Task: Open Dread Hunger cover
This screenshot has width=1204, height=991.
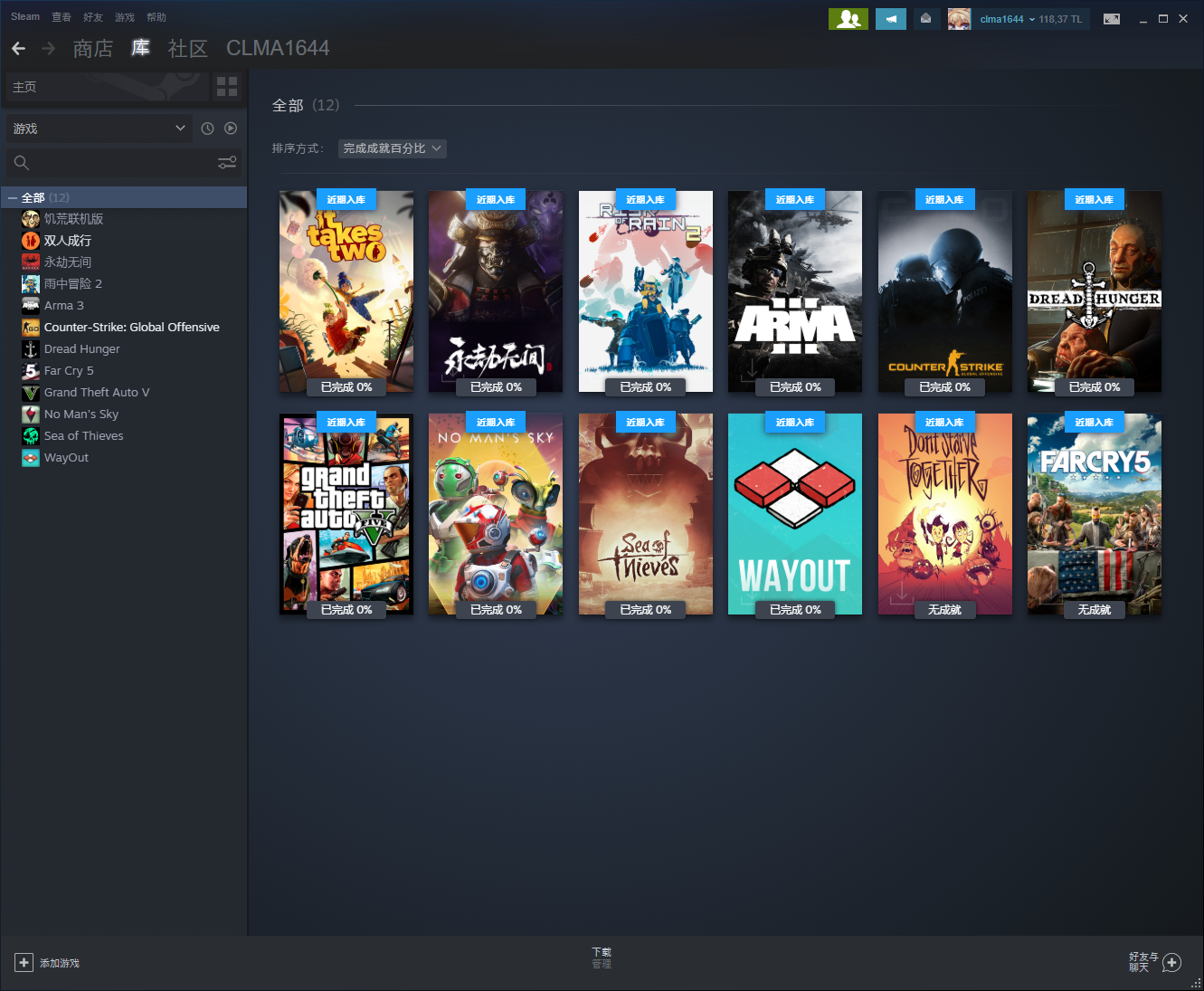Action: click(1095, 291)
